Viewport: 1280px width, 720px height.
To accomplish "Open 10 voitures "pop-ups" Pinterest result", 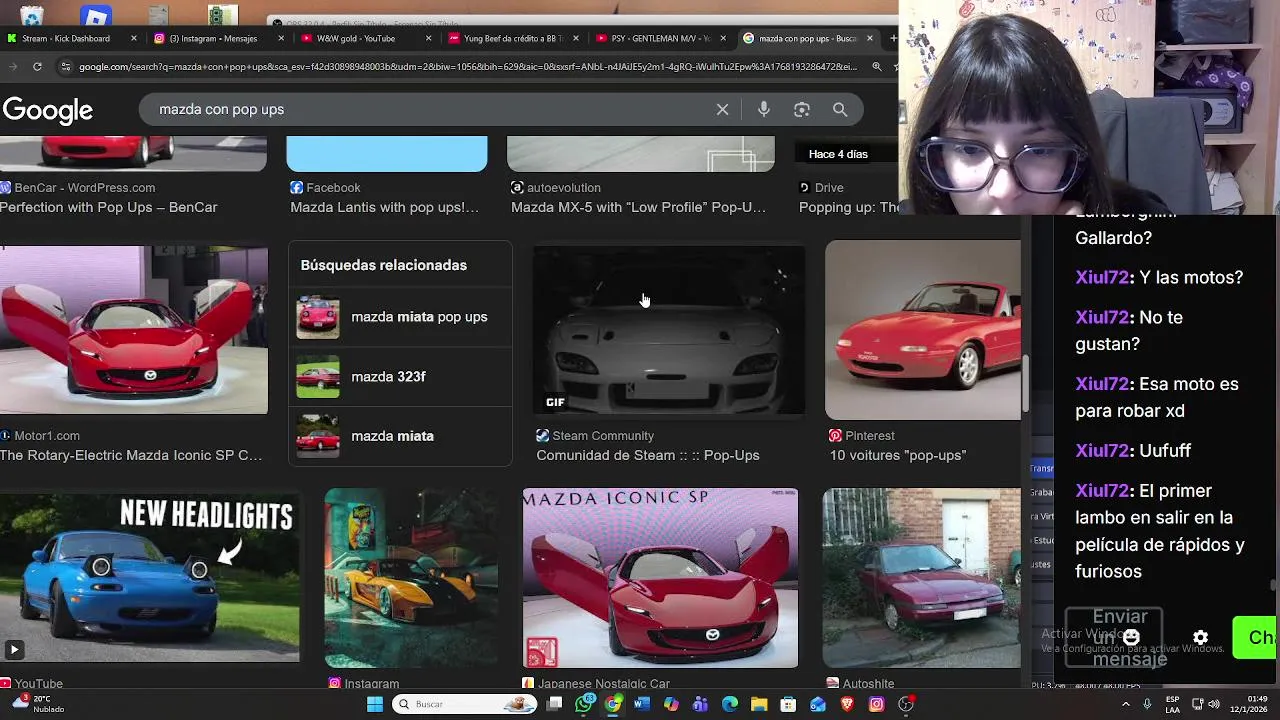I will (897, 455).
